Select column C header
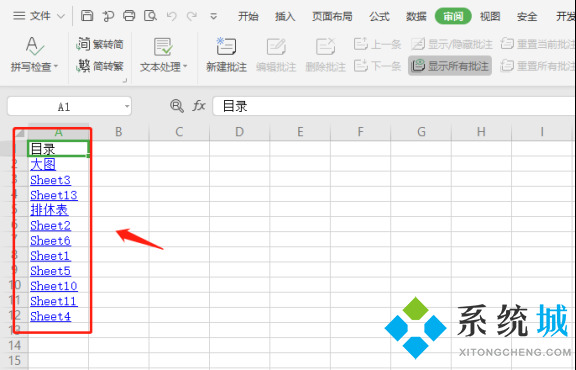Image resolution: width=576 pixels, height=370 pixels. pyautogui.click(x=179, y=132)
